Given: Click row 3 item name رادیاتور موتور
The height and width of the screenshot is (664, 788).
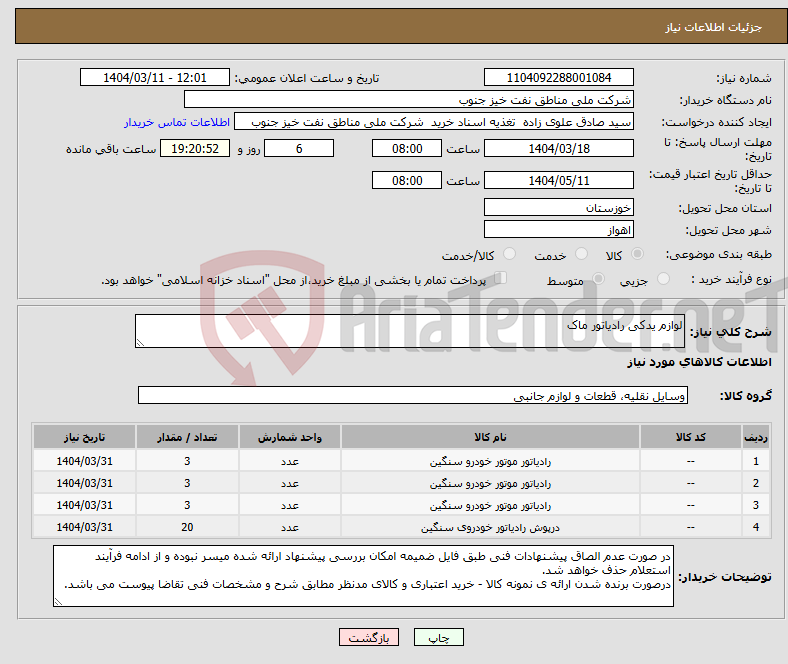Looking at the screenshot, I should (490, 505).
